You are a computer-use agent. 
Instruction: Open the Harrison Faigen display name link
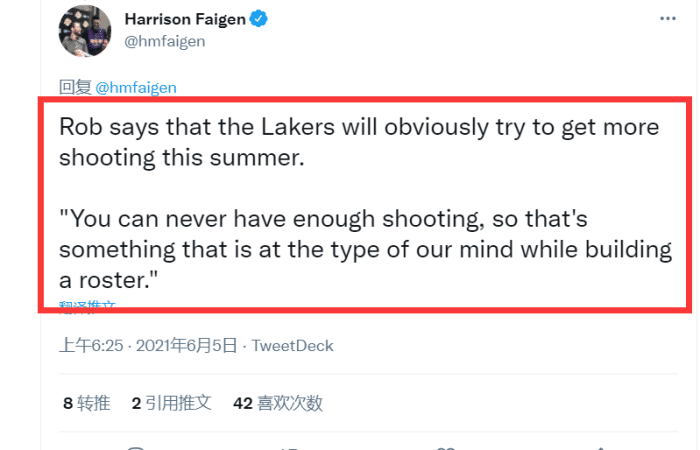pyautogui.click(x=186, y=19)
